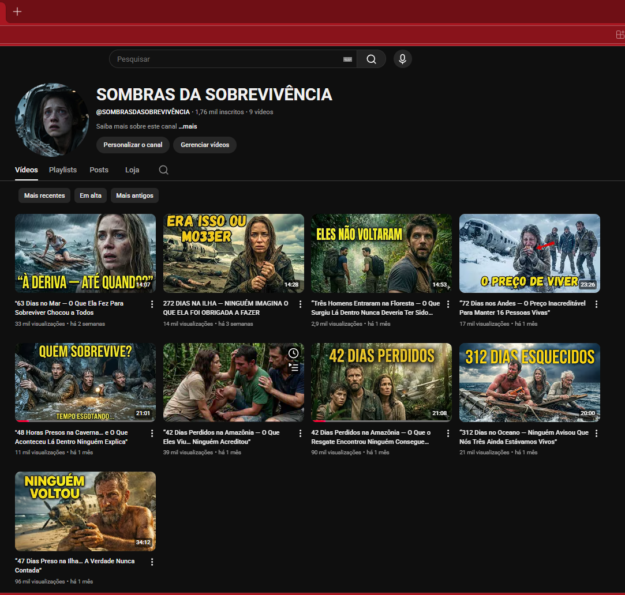Open 'O PREÇO DE VIVER' video thumbnail

click(529, 253)
